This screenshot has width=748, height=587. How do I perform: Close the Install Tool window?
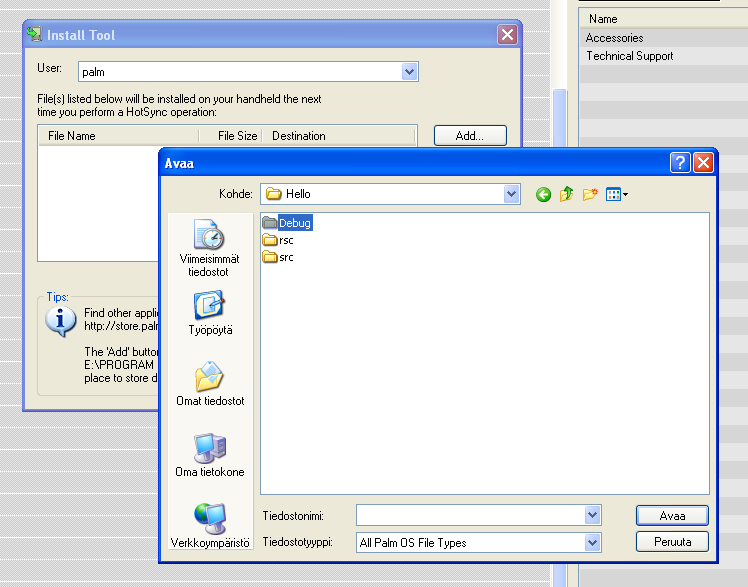(507, 34)
